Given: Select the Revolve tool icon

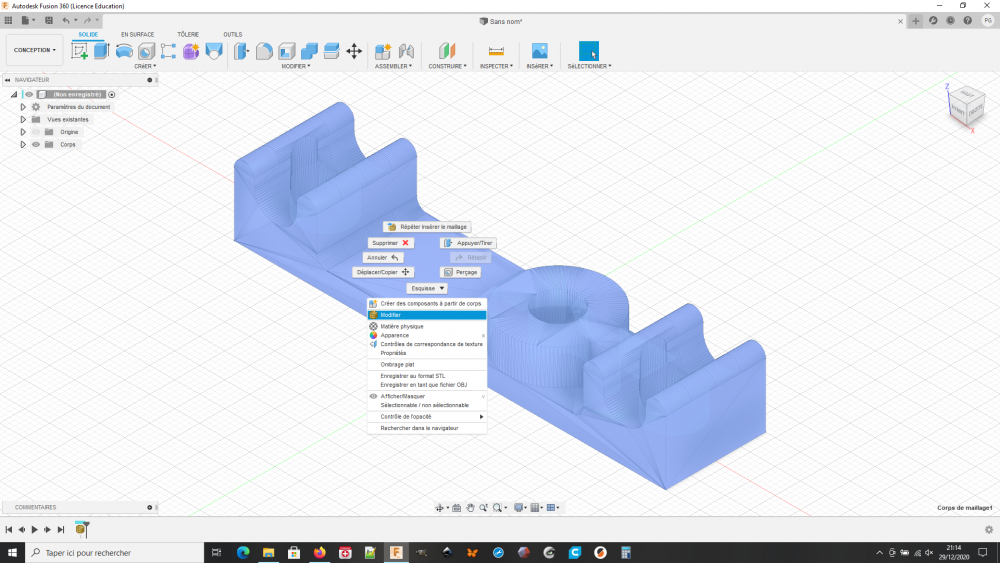Looking at the screenshot, I should [x=124, y=51].
